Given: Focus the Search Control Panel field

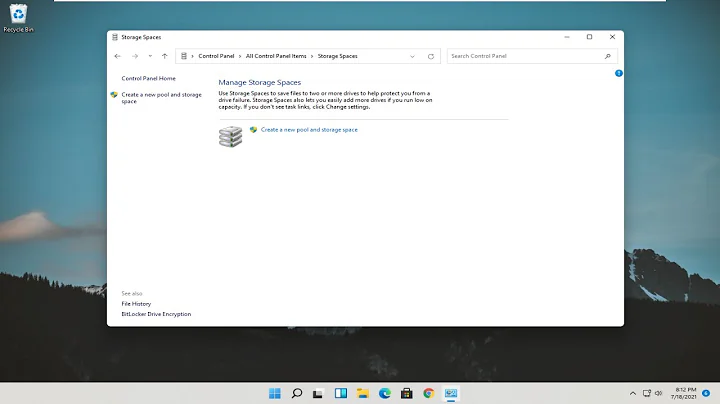Looking at the screenshot, I should click(x=532, y=56).
